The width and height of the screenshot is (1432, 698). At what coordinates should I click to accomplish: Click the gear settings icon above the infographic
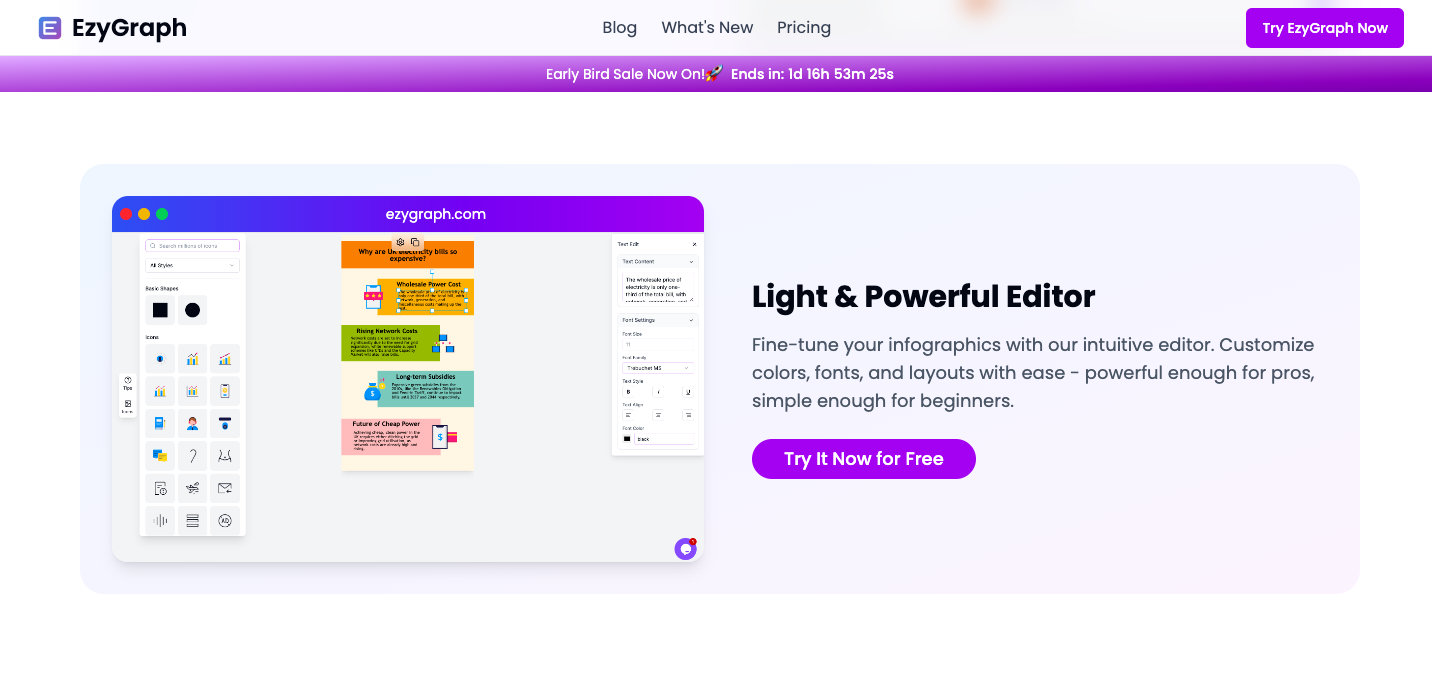click(x=400, y=242)
